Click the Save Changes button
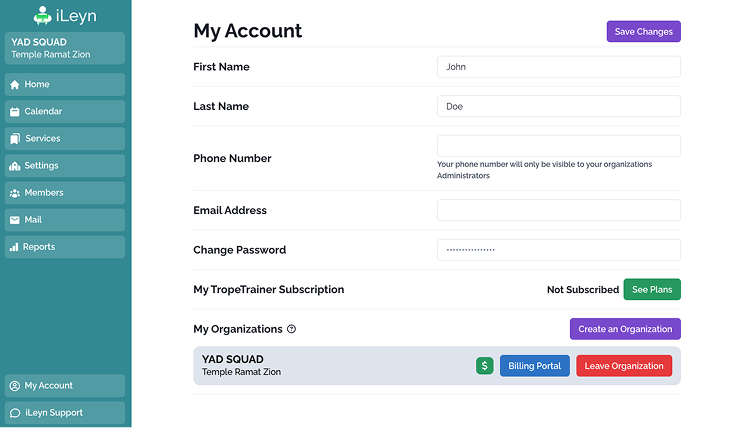741x428 pixels. tap(644, 32)
